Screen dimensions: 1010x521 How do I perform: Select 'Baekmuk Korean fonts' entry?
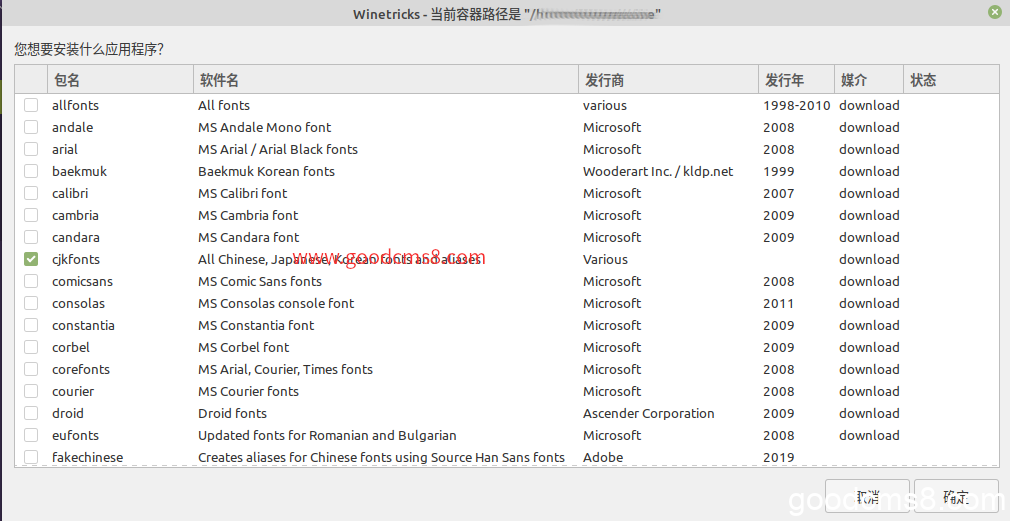(x=266, y=171)
